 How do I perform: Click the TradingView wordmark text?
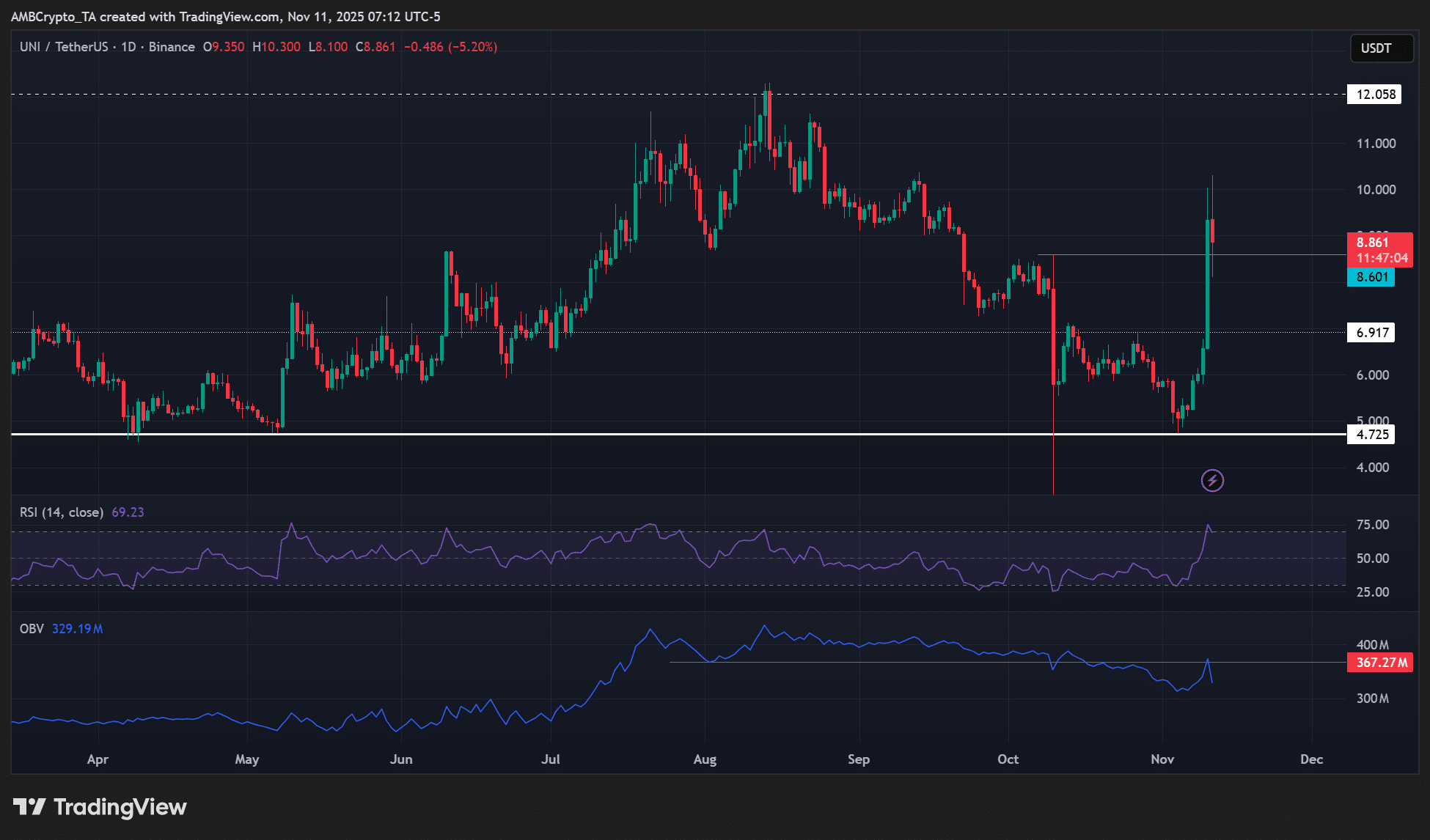click(x=120, y=807)
